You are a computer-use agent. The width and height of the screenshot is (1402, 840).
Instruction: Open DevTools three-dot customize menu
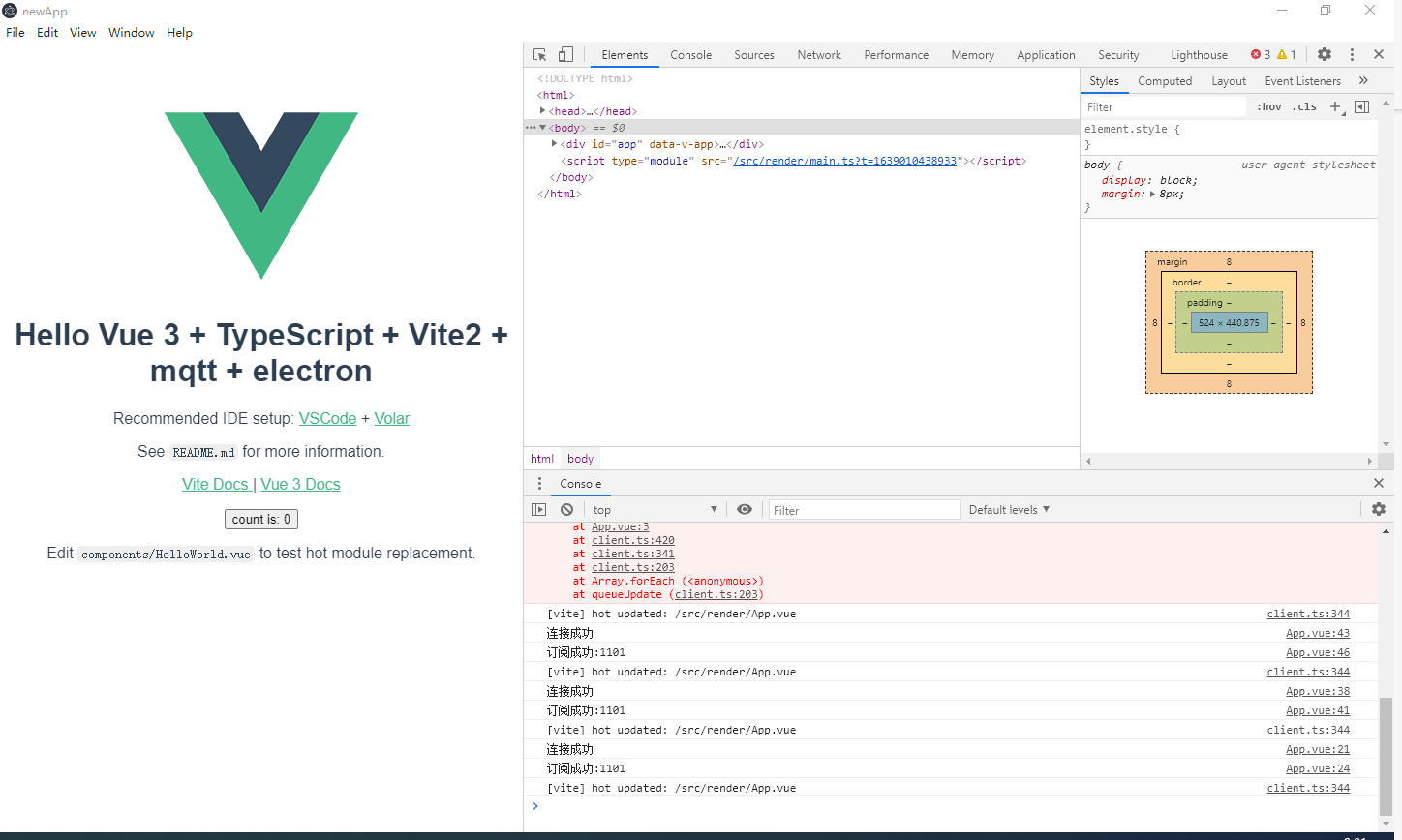click(x=1352, y=55)
